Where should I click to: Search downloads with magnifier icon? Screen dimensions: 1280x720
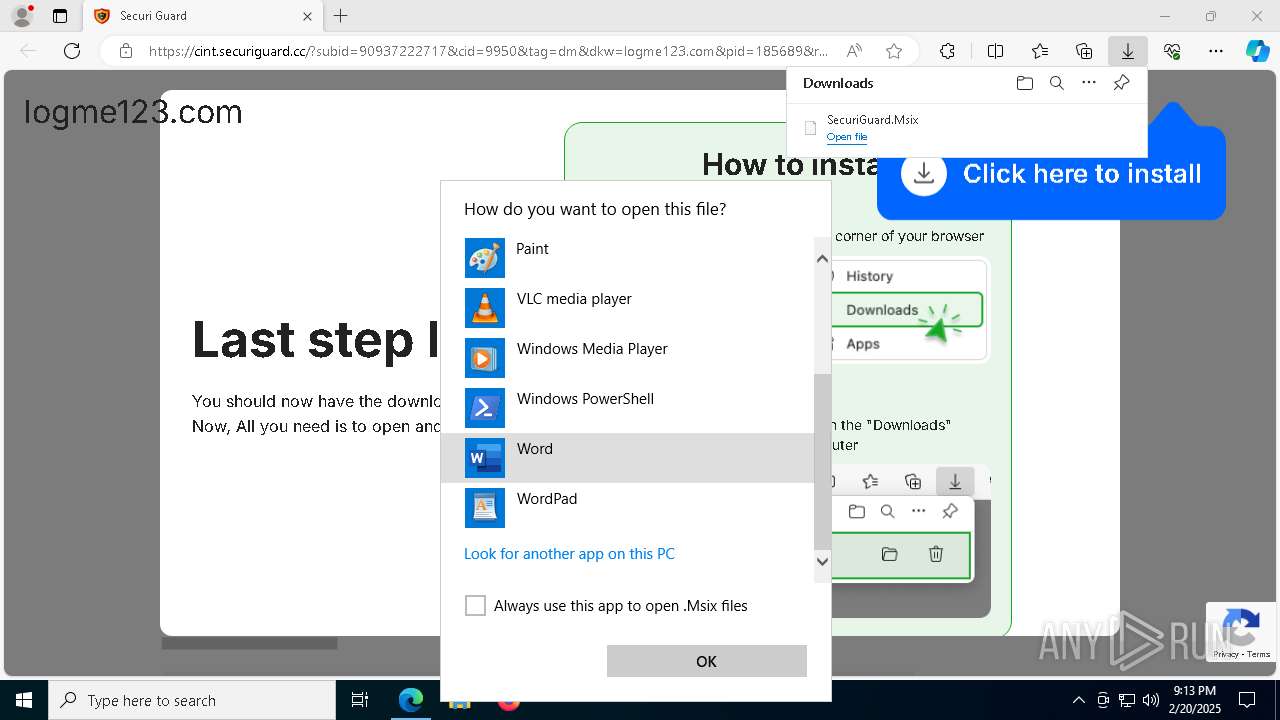[x=1056, y=83]
